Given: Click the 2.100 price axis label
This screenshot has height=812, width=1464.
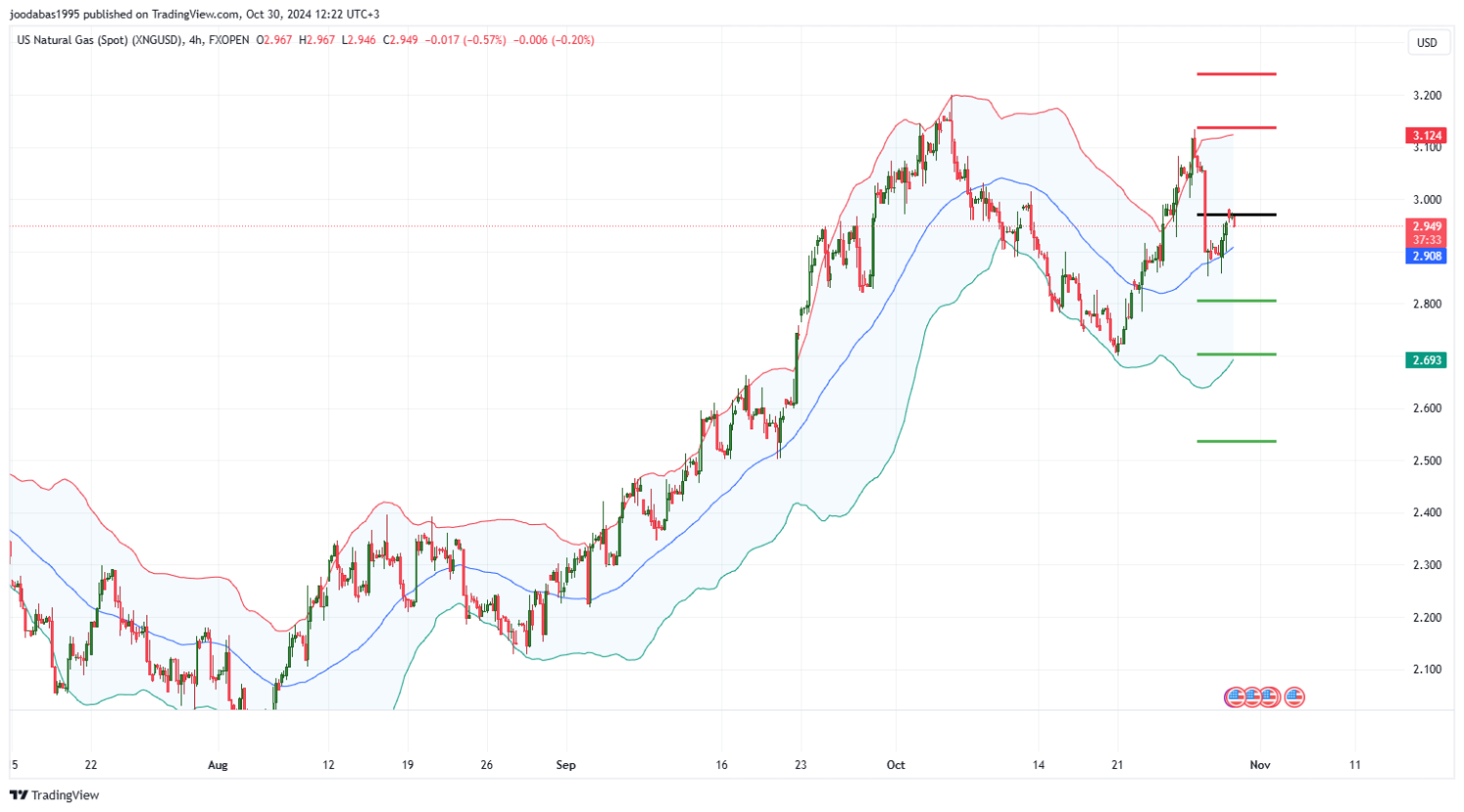Looking at the screenshot, I should click(x=1426, y=670).
